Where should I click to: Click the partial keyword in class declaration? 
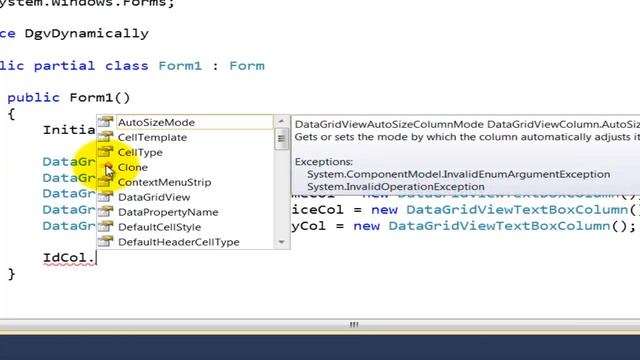coord(64,66)
